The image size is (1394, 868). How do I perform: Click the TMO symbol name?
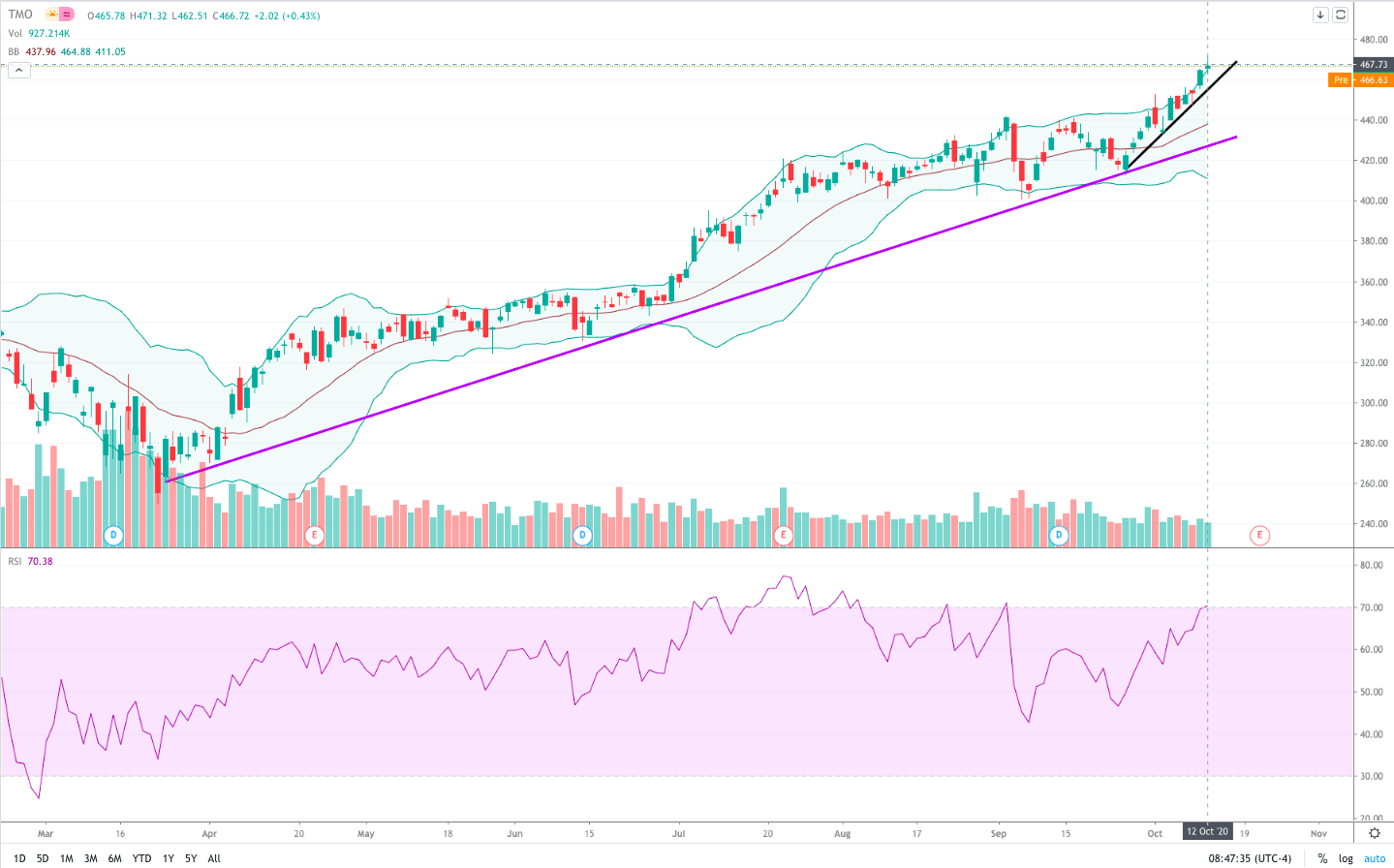pos(20,15)
